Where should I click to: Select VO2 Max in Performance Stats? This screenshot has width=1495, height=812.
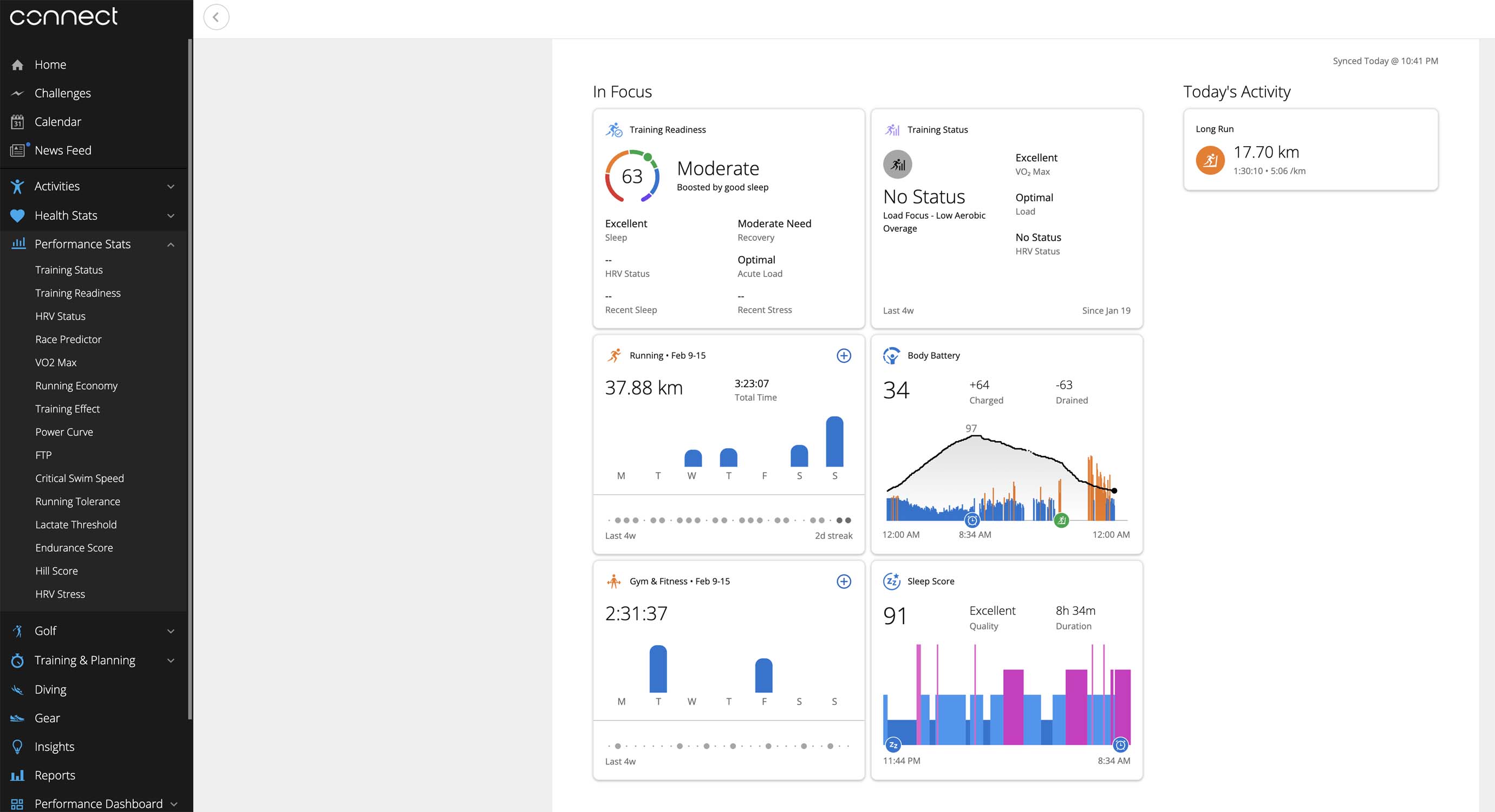pyautogui.click(x=56, y=363)
